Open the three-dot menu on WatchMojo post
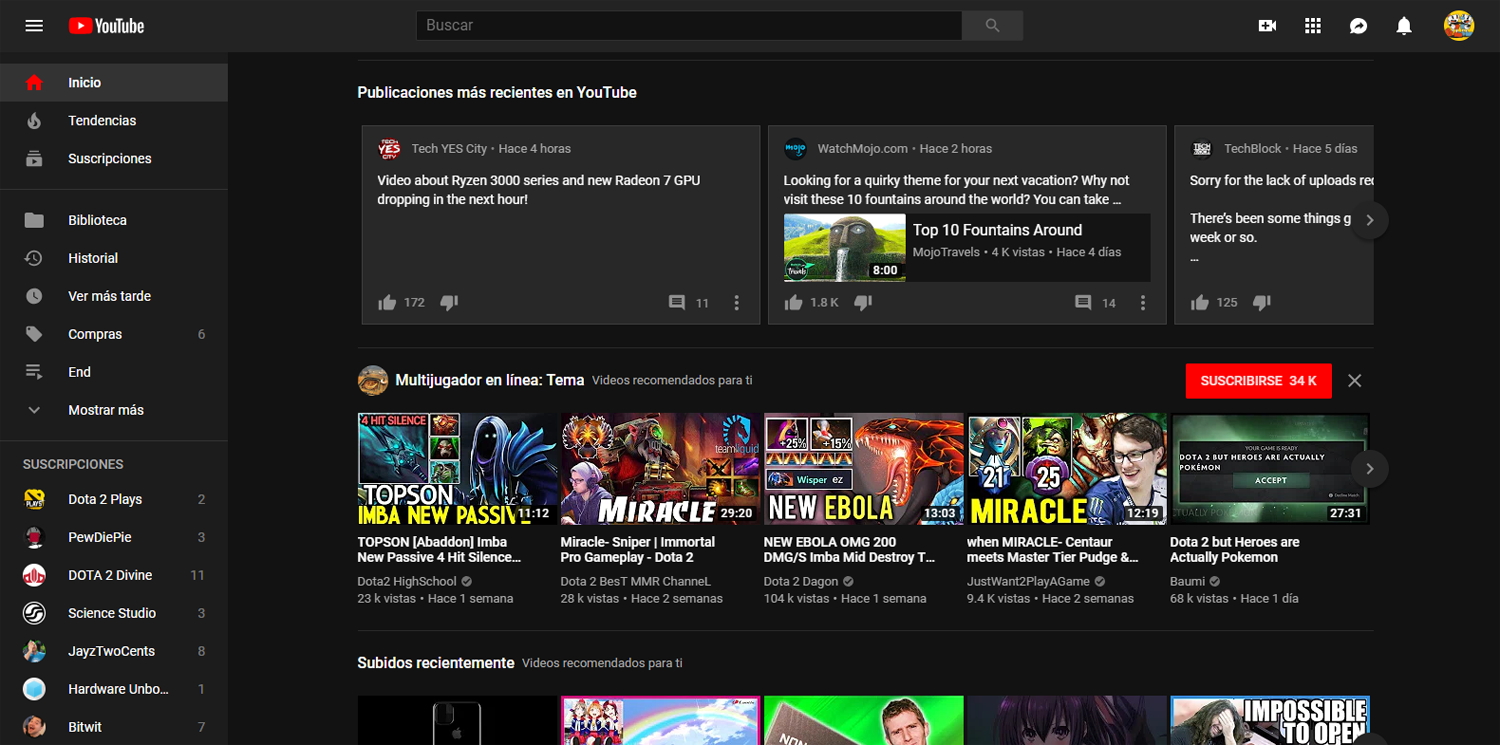Viewport: 1500px width, 745px height. [x=1143, y=302]
